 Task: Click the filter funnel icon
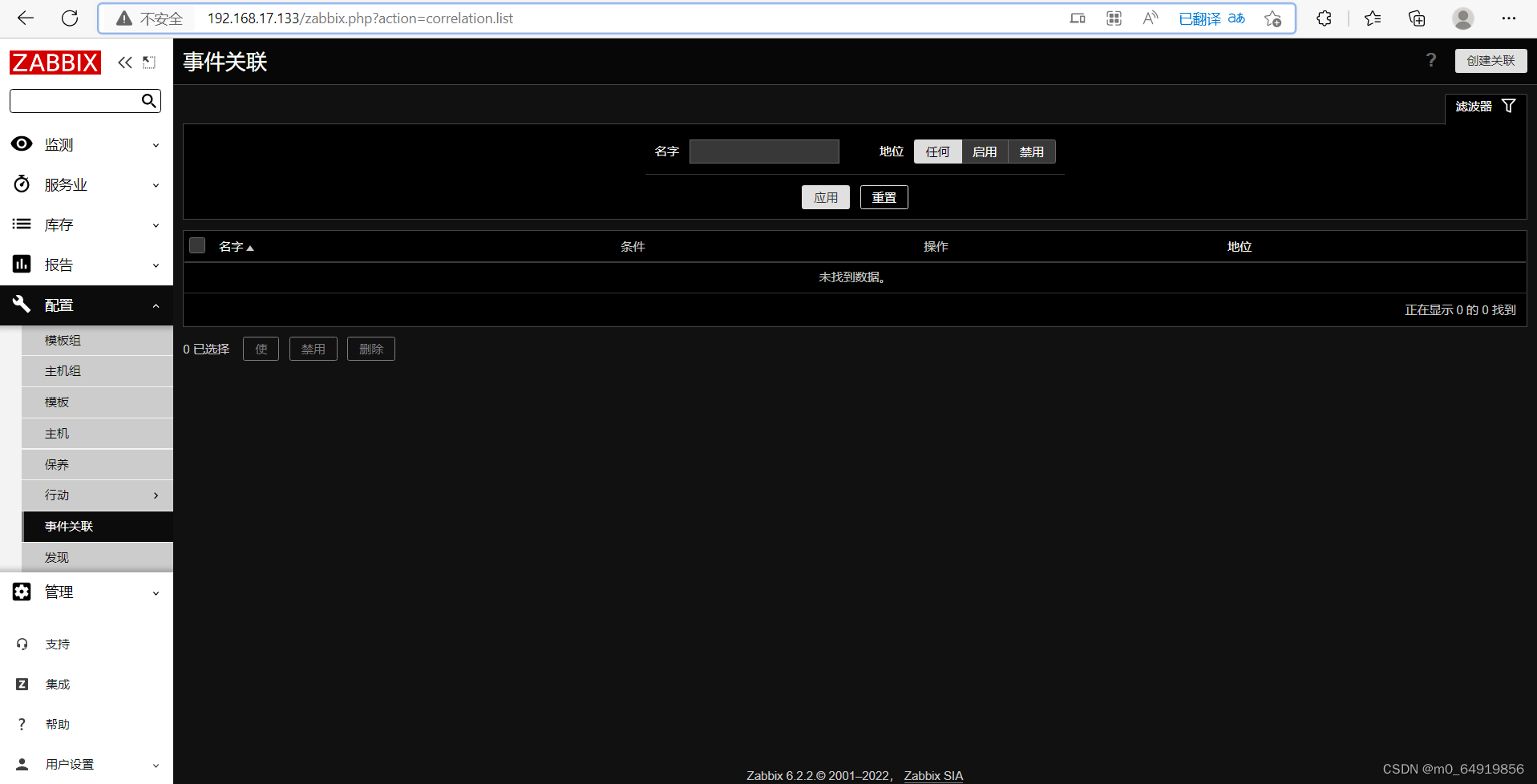(x=1508, y=106)
